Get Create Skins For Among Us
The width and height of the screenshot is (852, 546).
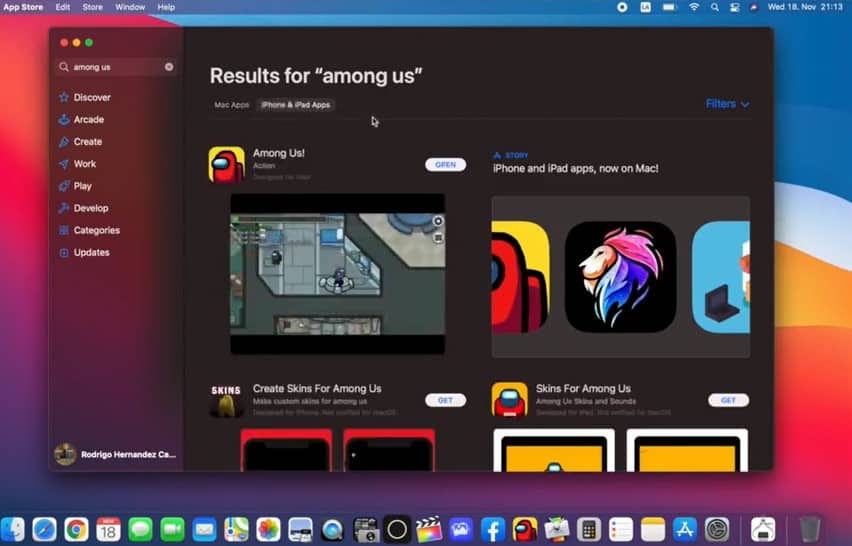pos(445,400)
